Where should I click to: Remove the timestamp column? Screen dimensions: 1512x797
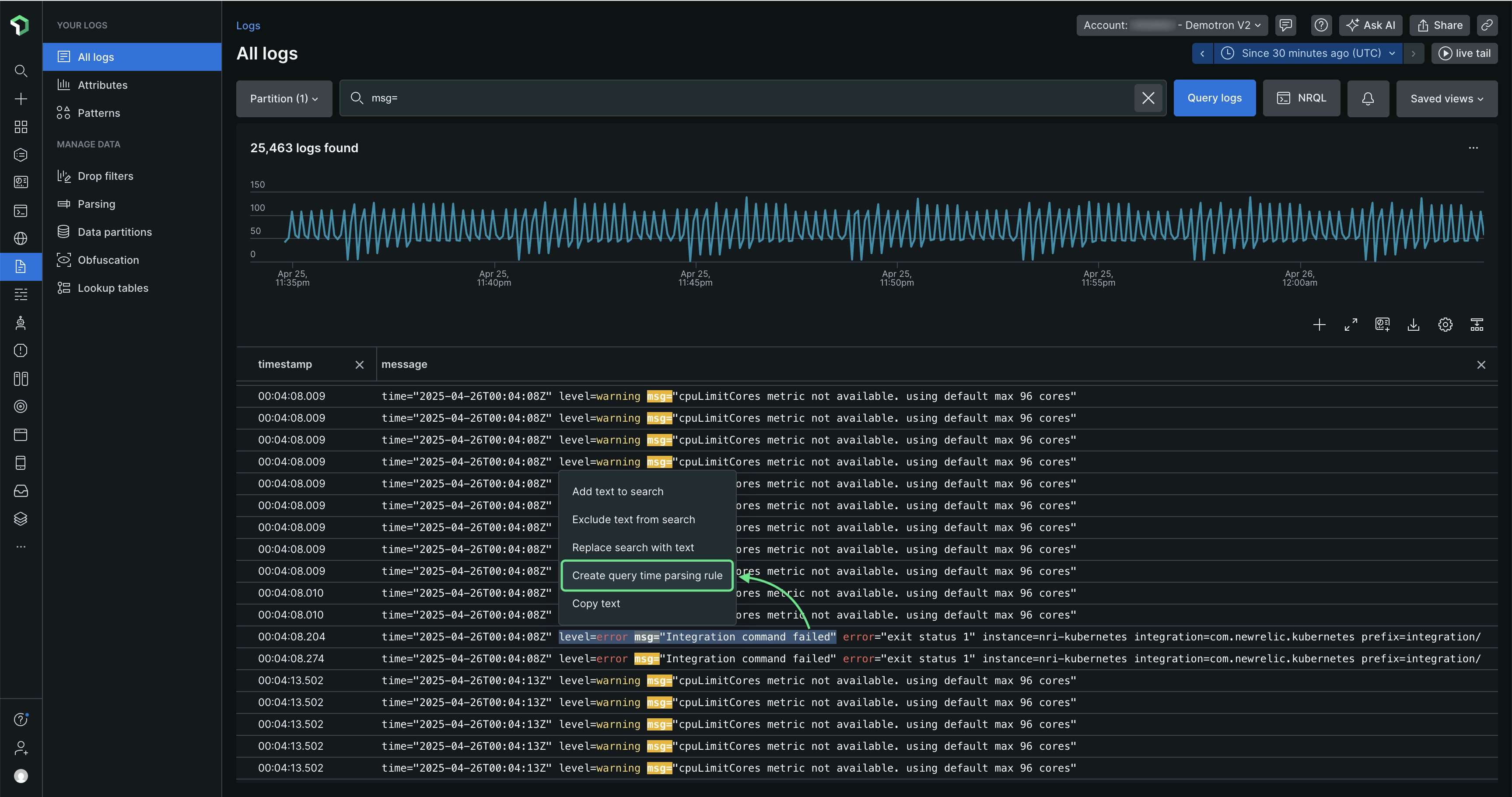[360, 365]
